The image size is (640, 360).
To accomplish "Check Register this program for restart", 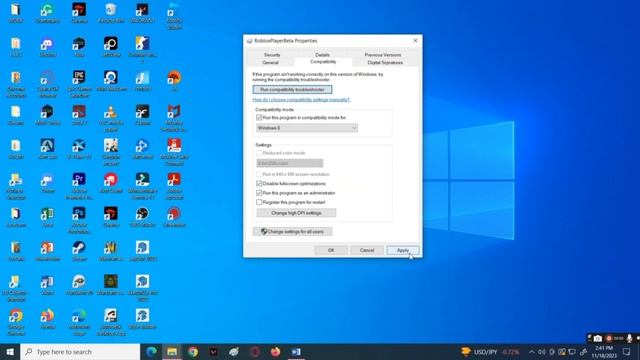I will pos(259,202).
